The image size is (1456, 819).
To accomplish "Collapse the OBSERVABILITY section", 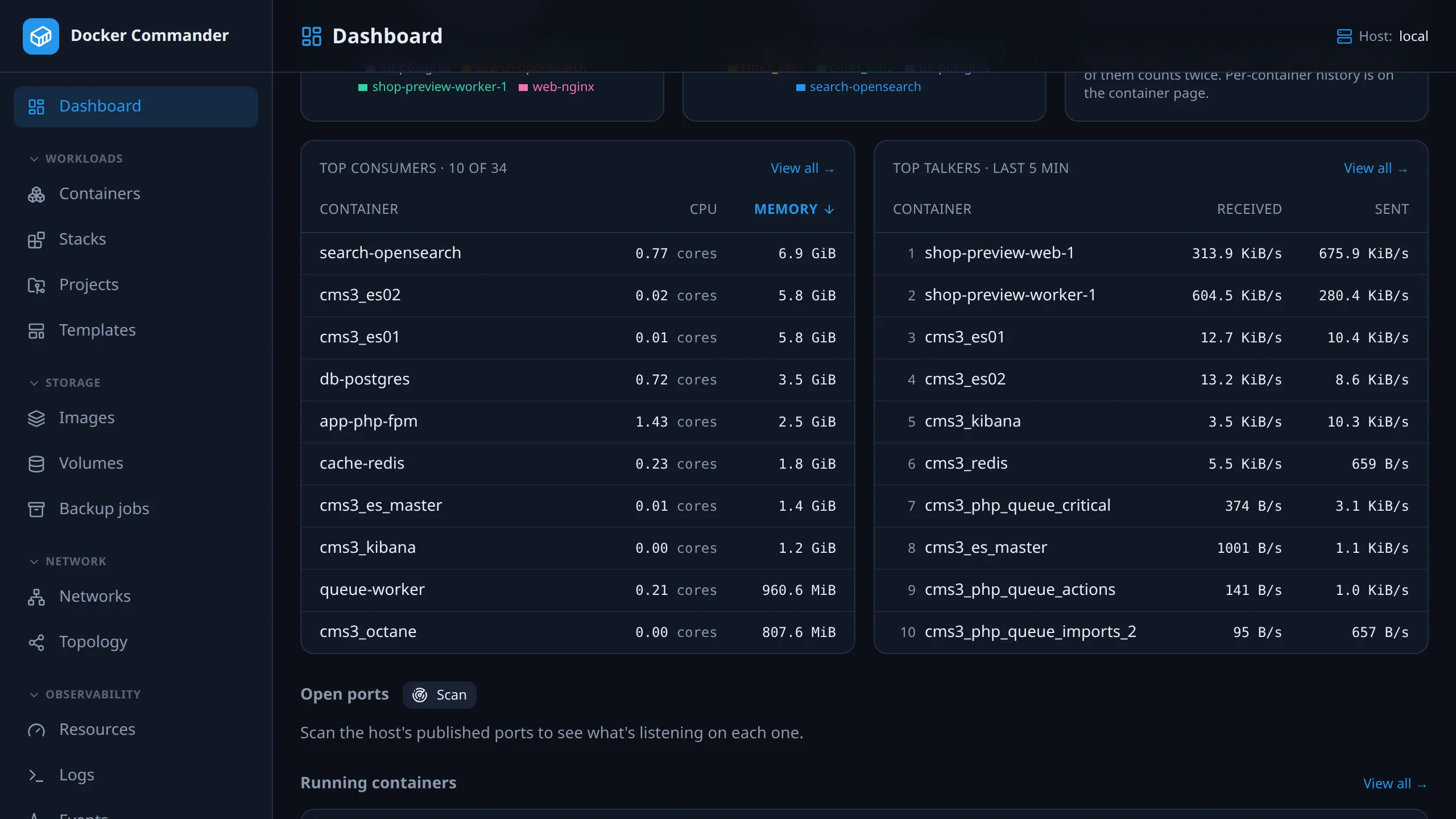I will point(85,694).
